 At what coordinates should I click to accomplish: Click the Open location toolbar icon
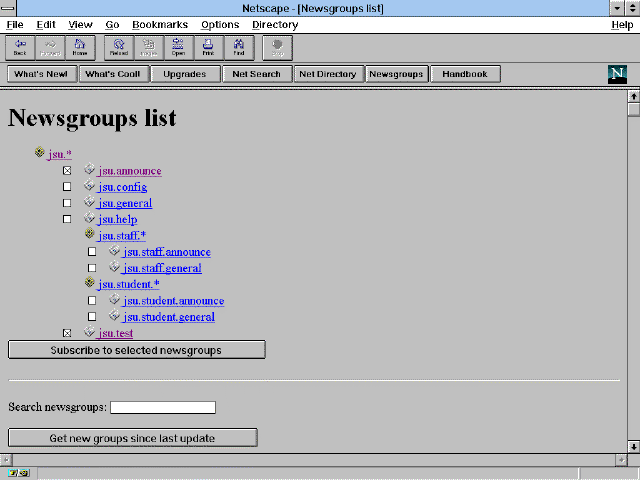(x=179, y=48)
